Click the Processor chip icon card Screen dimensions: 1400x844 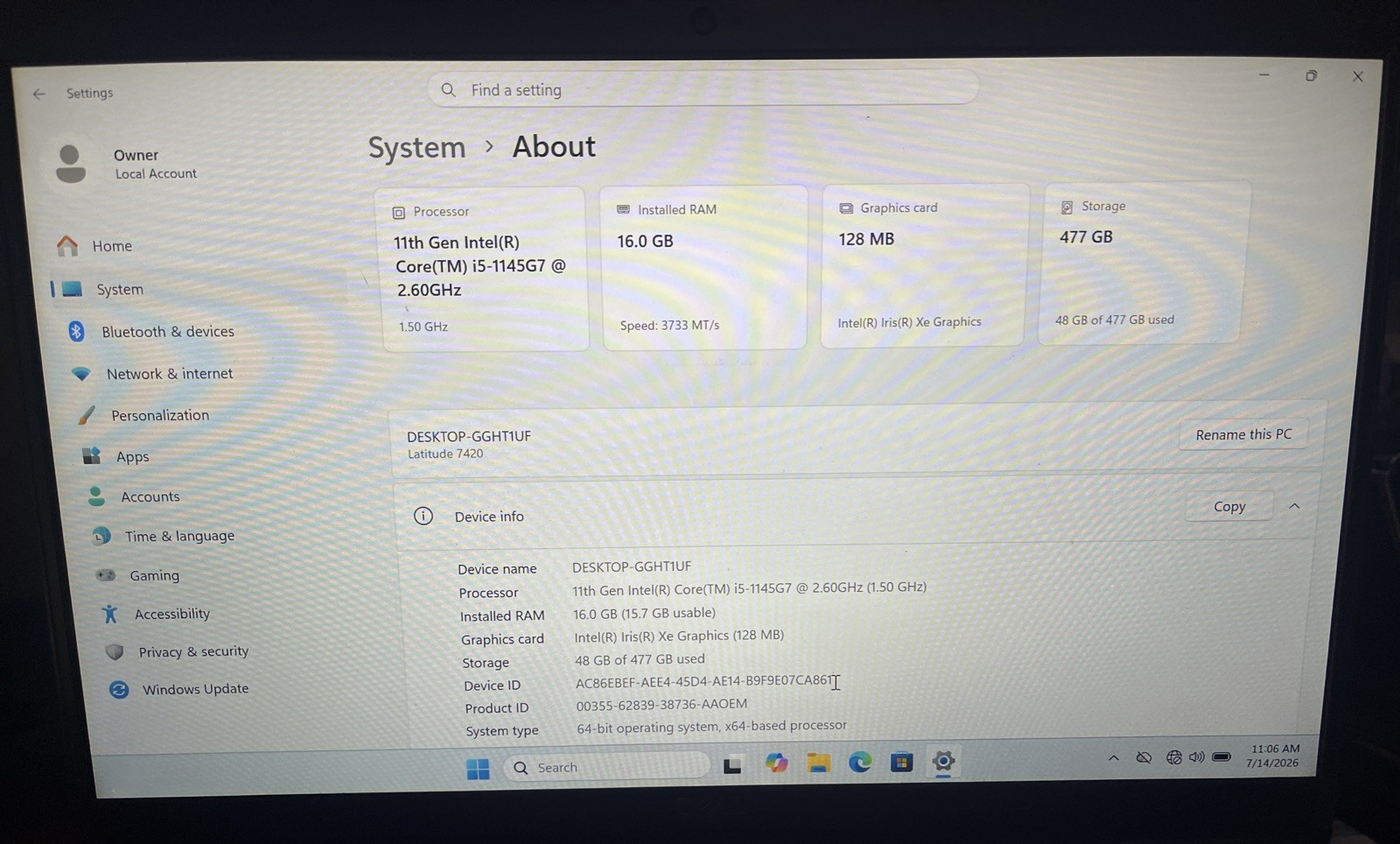coord(398,213)
